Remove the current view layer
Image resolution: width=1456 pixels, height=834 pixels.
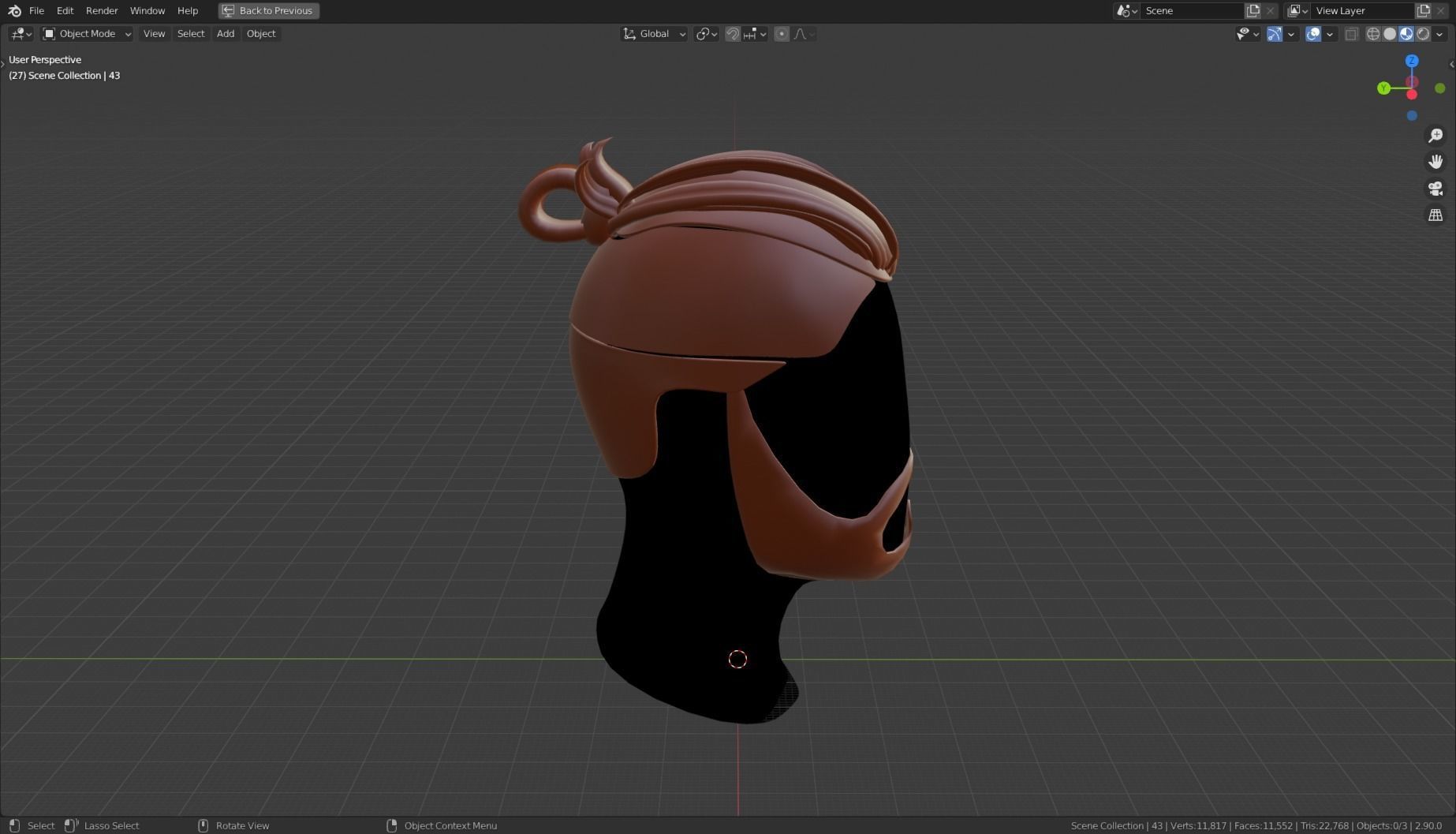coord(1441,11)
